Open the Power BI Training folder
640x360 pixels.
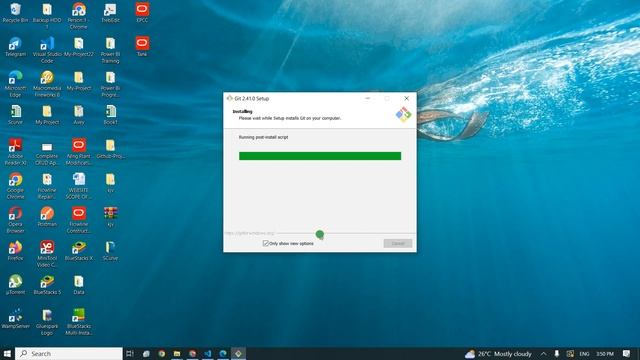point(110,50)
